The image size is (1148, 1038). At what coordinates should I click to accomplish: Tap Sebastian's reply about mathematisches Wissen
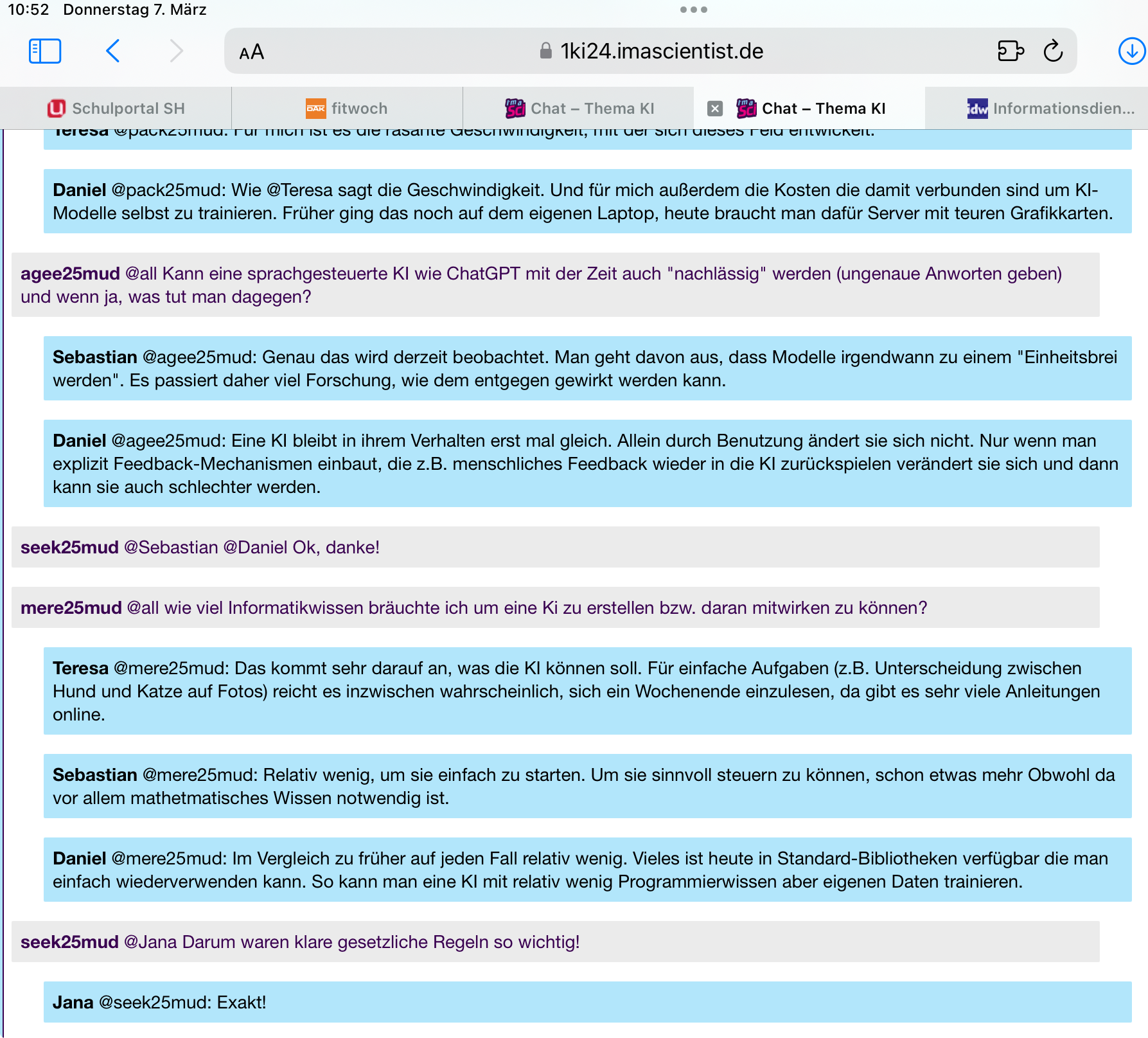[588, 786]
